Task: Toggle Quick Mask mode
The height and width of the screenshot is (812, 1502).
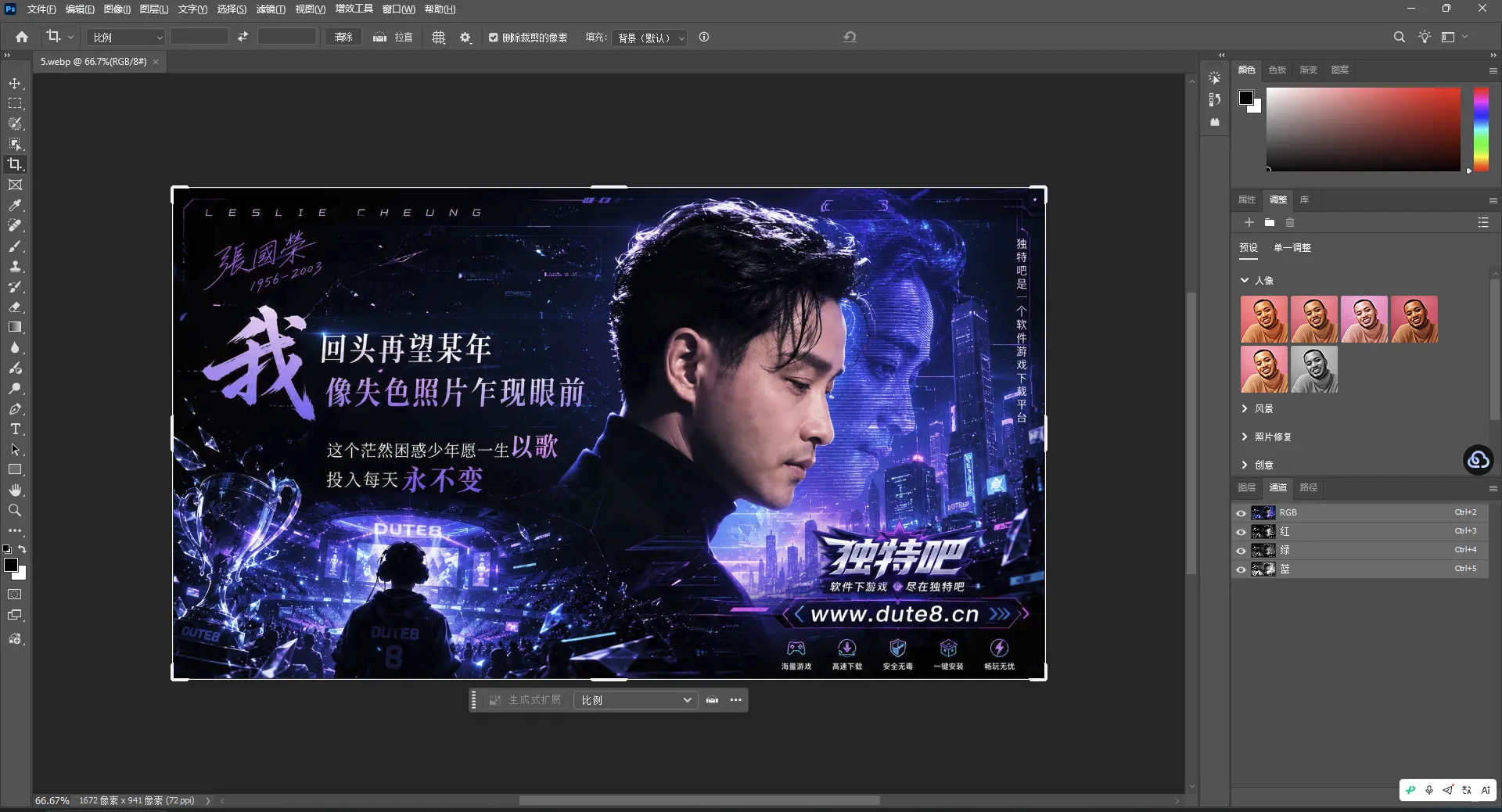Action: click(15, 595)
